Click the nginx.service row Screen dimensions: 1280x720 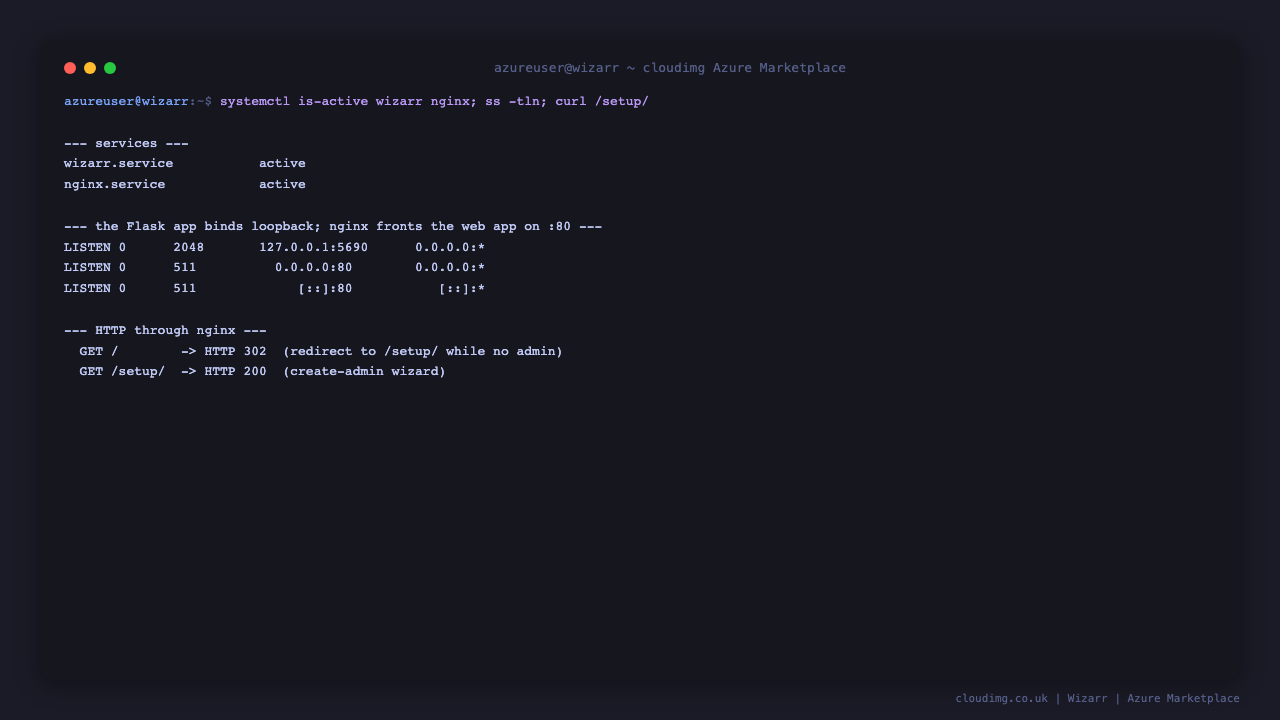point(185,184)
